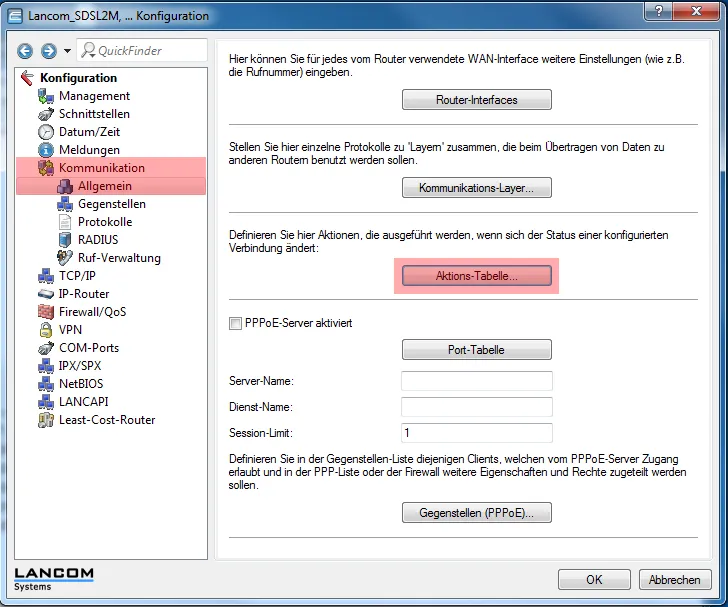The height and width of the screenshot is (607, 728).
Task: Open the IP-Router tree entry
Action: point(84,294)
